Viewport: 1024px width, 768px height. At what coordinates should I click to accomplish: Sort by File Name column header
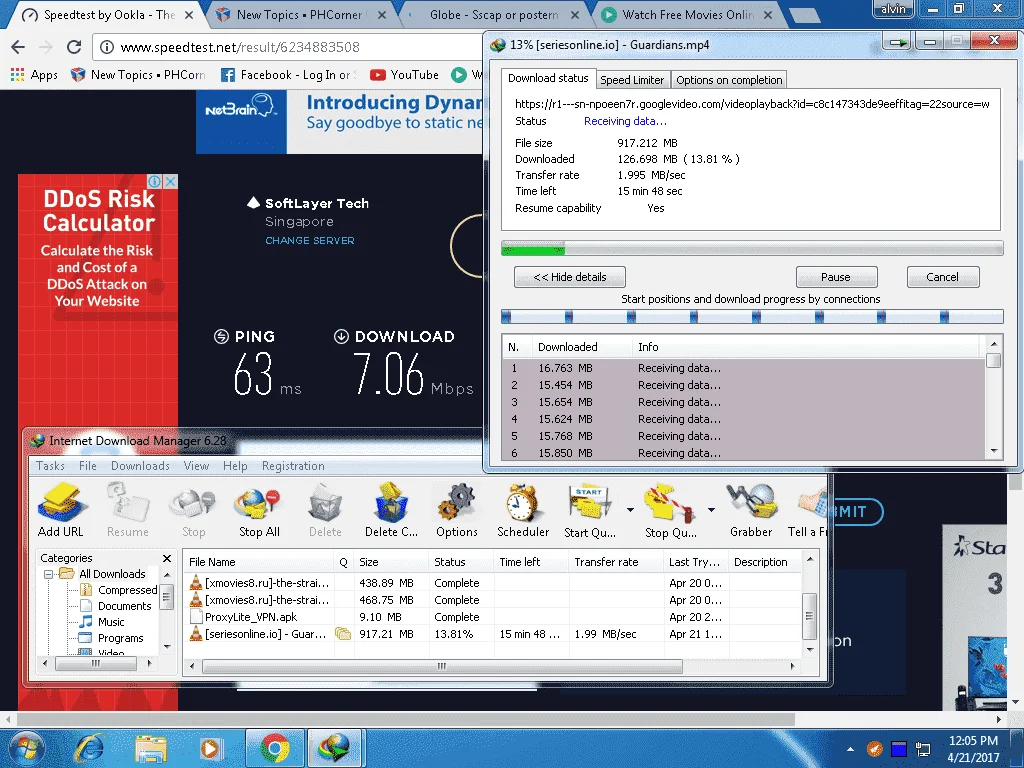pyautogui.click(x=259, y=562)
